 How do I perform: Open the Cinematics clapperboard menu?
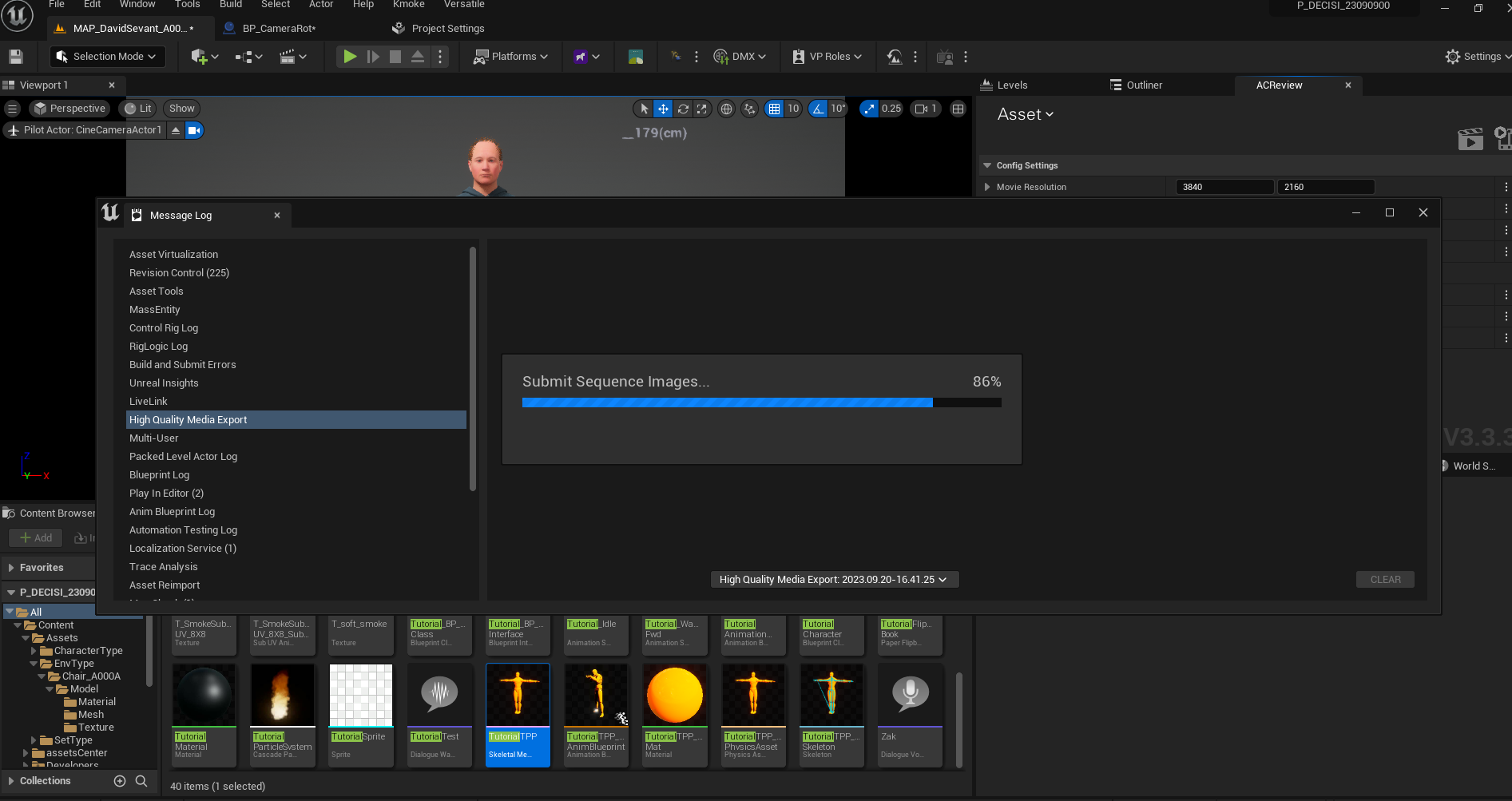coord(293,57)
